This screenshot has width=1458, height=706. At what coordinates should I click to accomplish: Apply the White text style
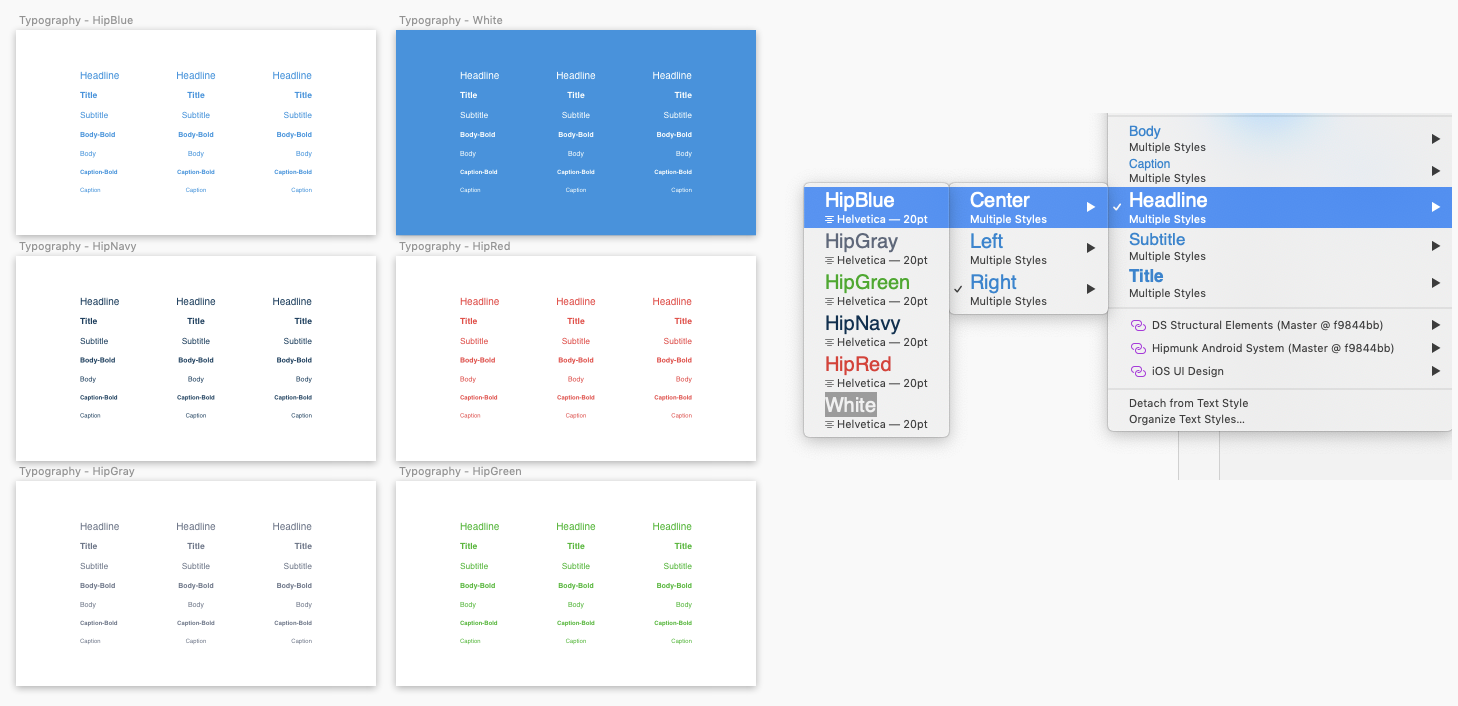pos(876,412)
